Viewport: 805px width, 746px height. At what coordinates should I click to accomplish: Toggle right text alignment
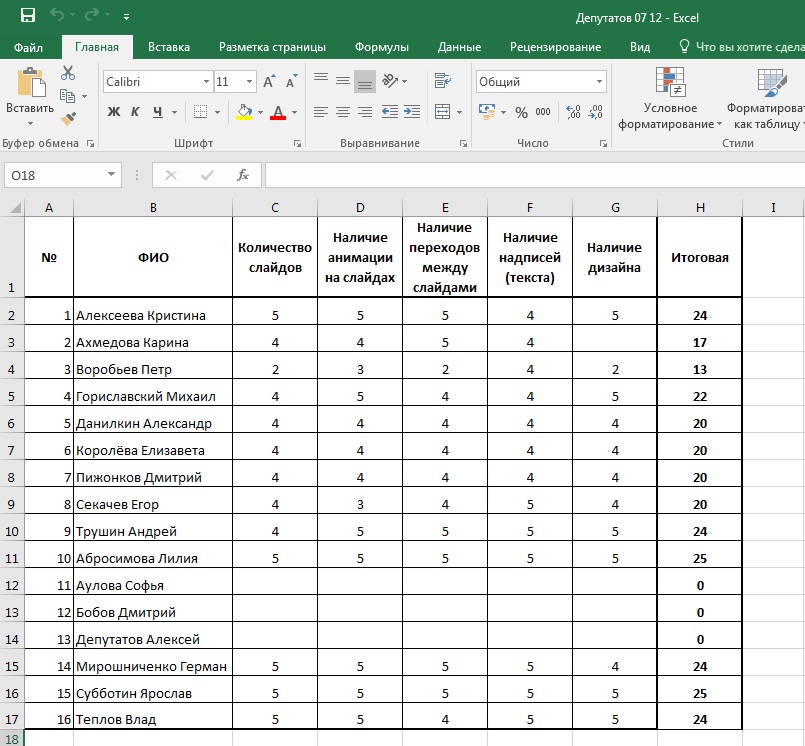365,112
